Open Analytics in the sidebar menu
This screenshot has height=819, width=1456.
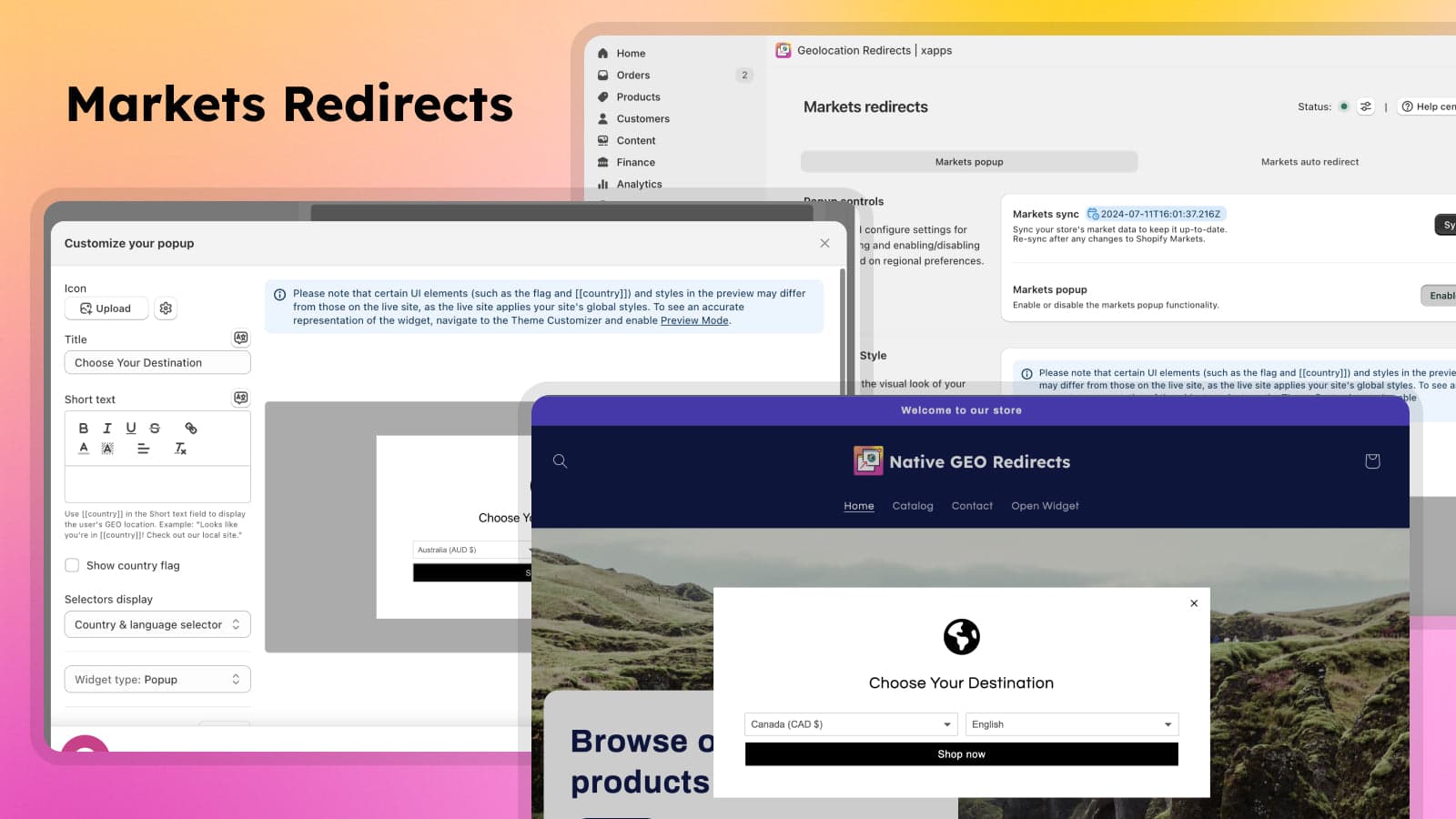(639, 184)
